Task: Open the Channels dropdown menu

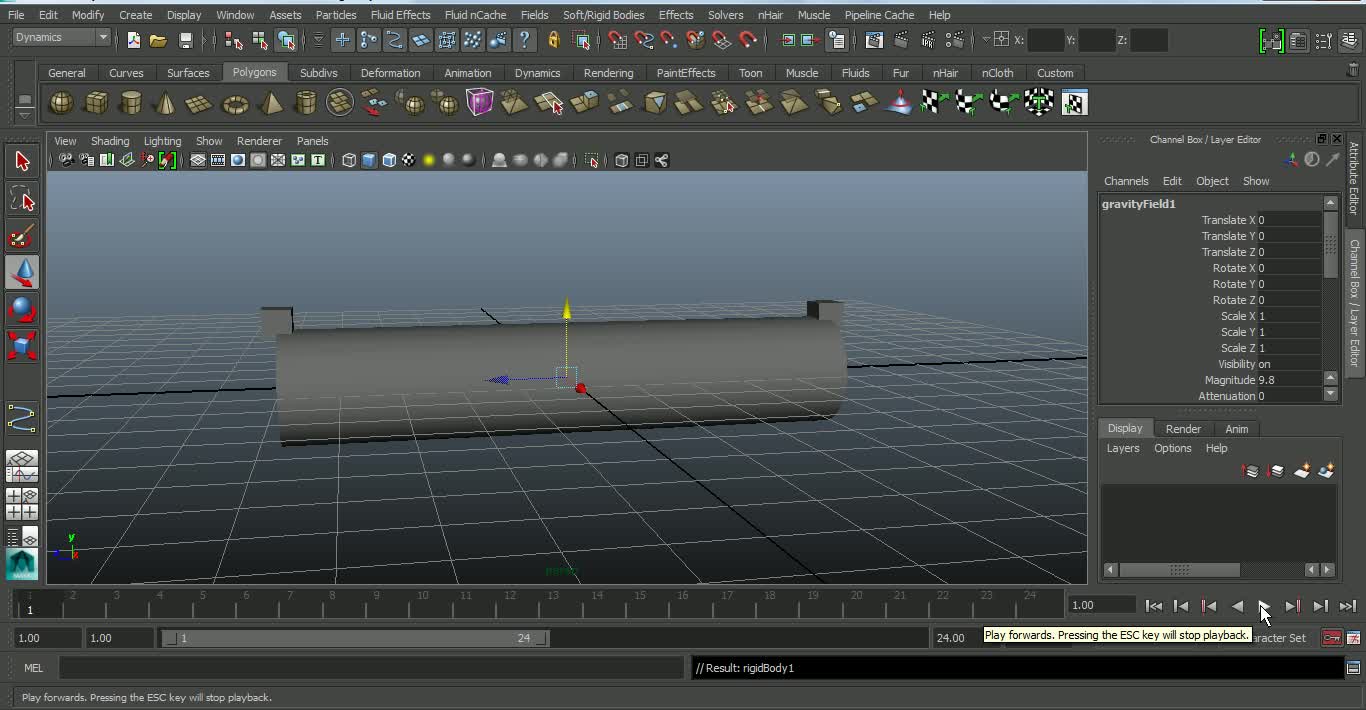Action: pos(1126,181)
